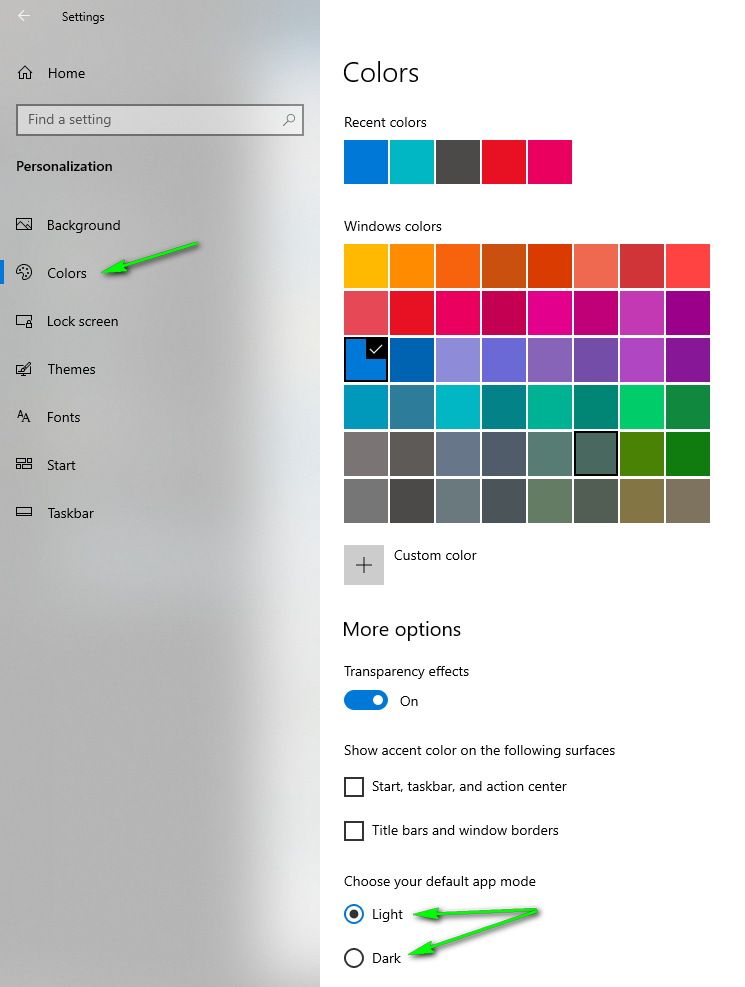Screen dimensions: 745x987
Task: Click the Start tiles icon
Action: coord(24,465)
